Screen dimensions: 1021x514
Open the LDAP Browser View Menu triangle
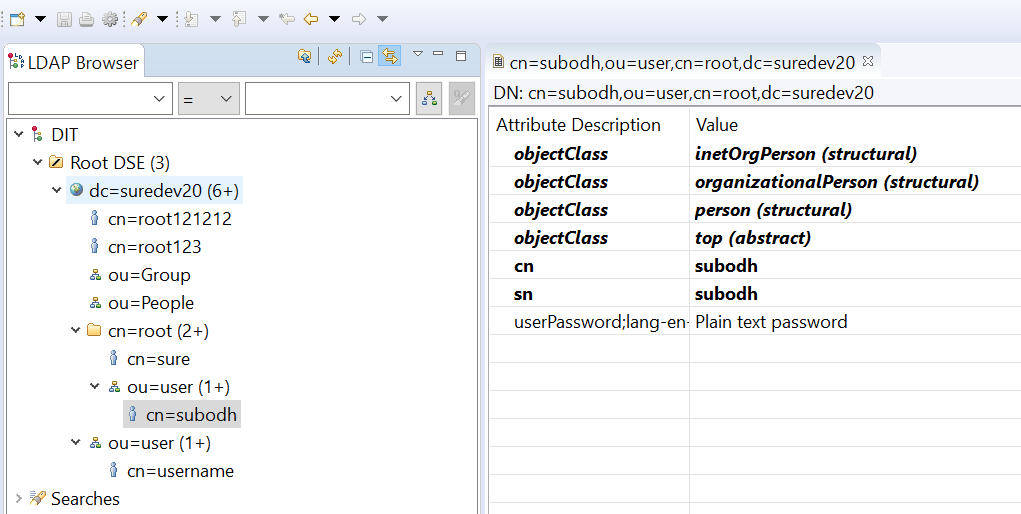pyautogui.click(x=418, y=53)
